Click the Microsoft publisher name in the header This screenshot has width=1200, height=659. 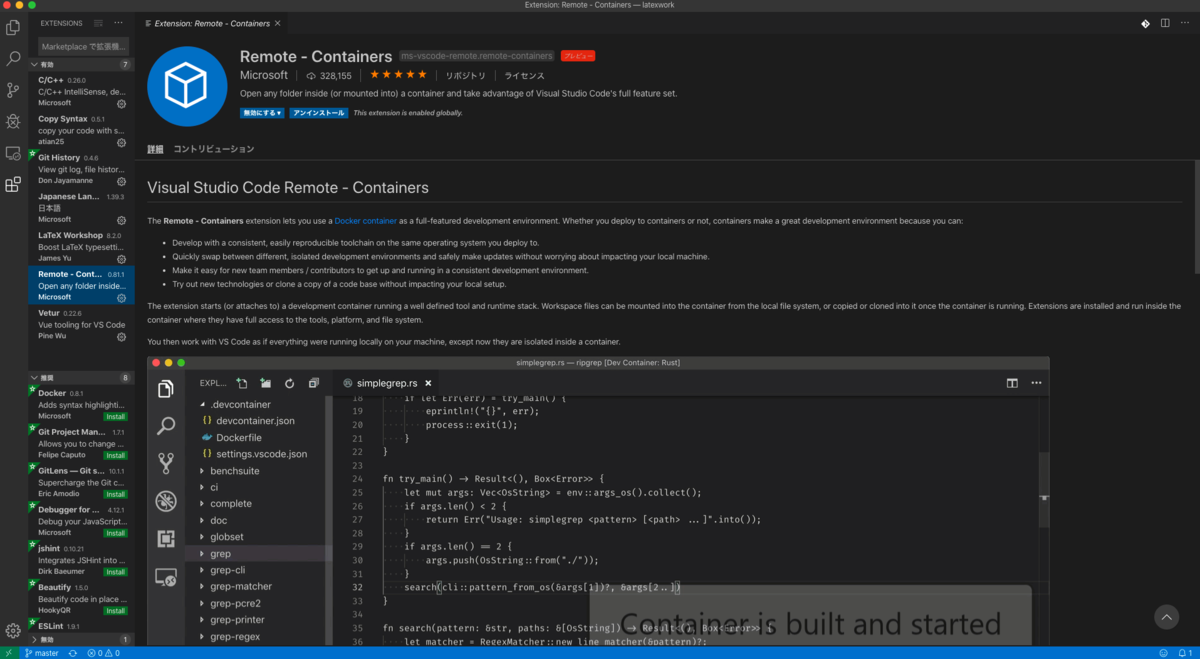point(264,75)
